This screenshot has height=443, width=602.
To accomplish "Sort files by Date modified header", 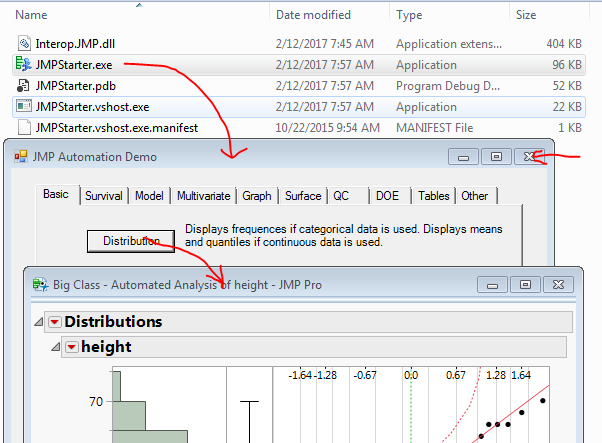I will click(x=313, y=15).
